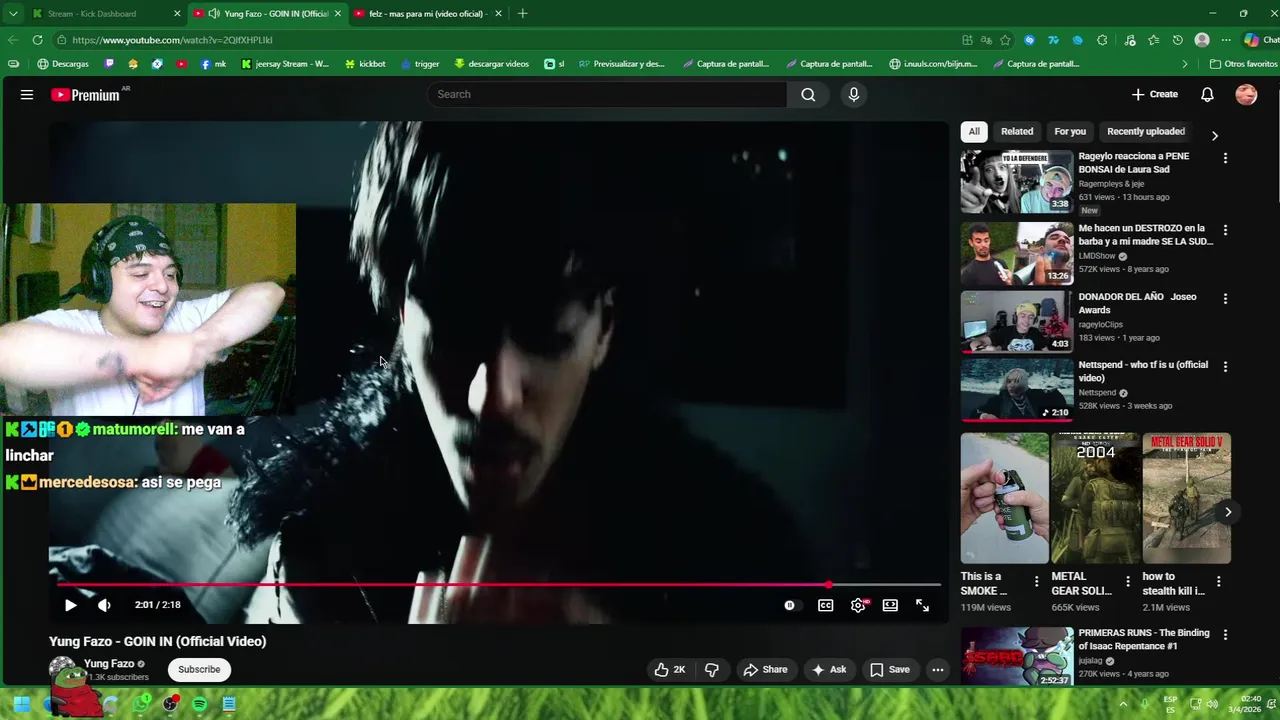The height and width of the screenshot is (720, 1280).
Task: Open the Windows Start menu
Action: click(x=21, y=704)
